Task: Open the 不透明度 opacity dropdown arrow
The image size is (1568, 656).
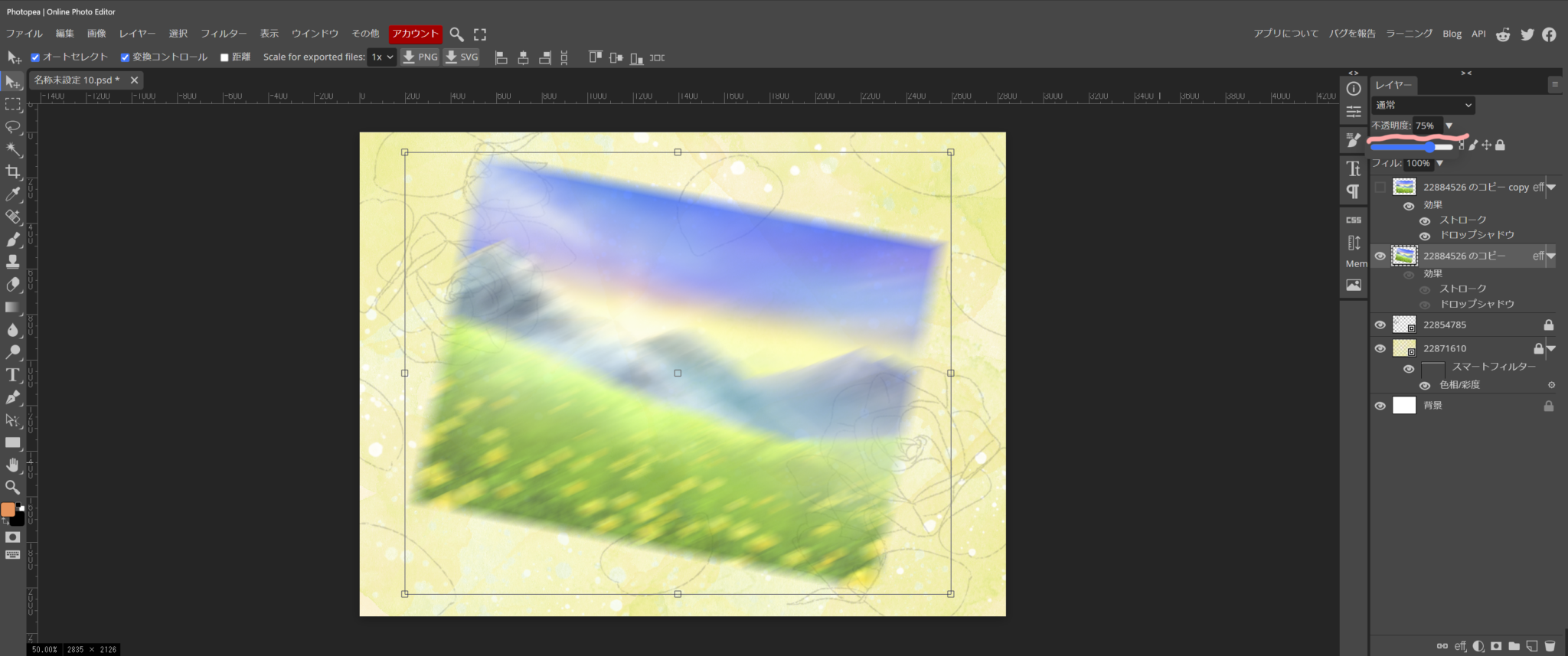Action: [x=1449, y=126]
